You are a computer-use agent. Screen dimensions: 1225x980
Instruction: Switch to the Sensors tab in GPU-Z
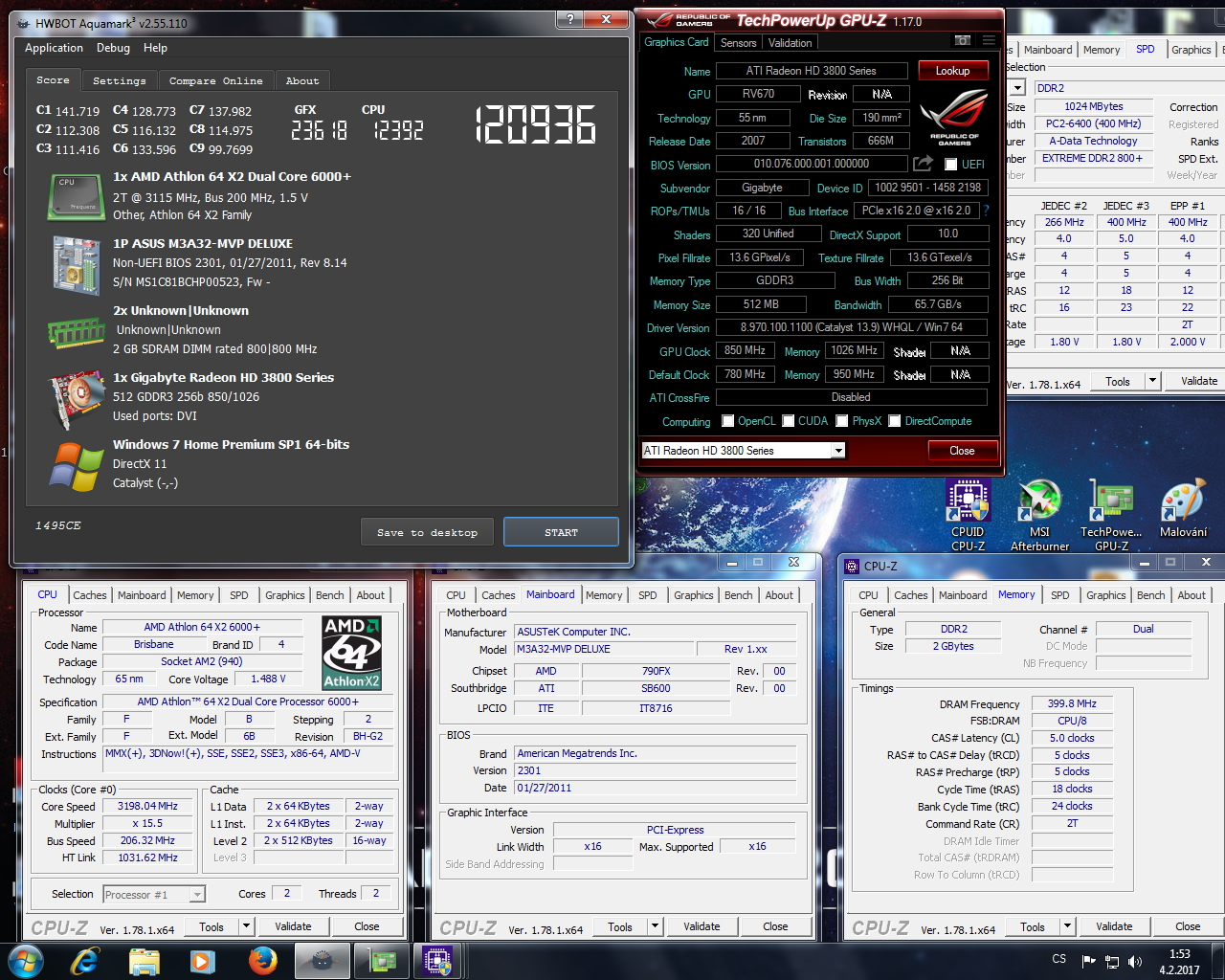[739, 42]
